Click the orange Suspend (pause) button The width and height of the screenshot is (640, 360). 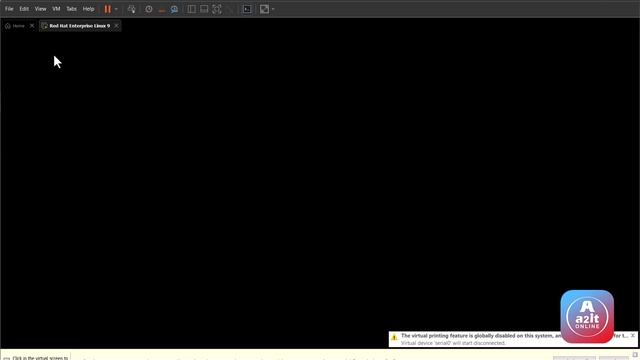(x=107, y=9)
